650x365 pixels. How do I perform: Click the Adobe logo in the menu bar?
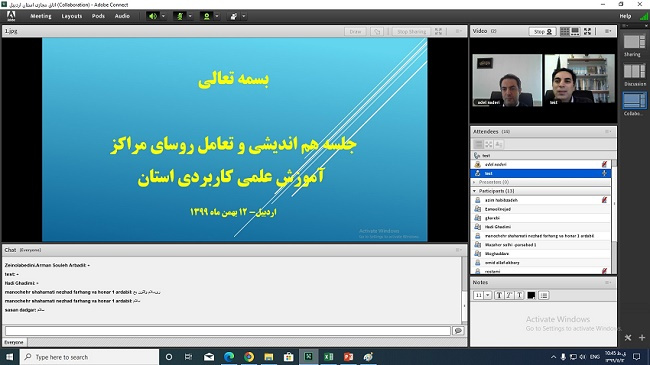pyautogui.click(x=11, y=16)
